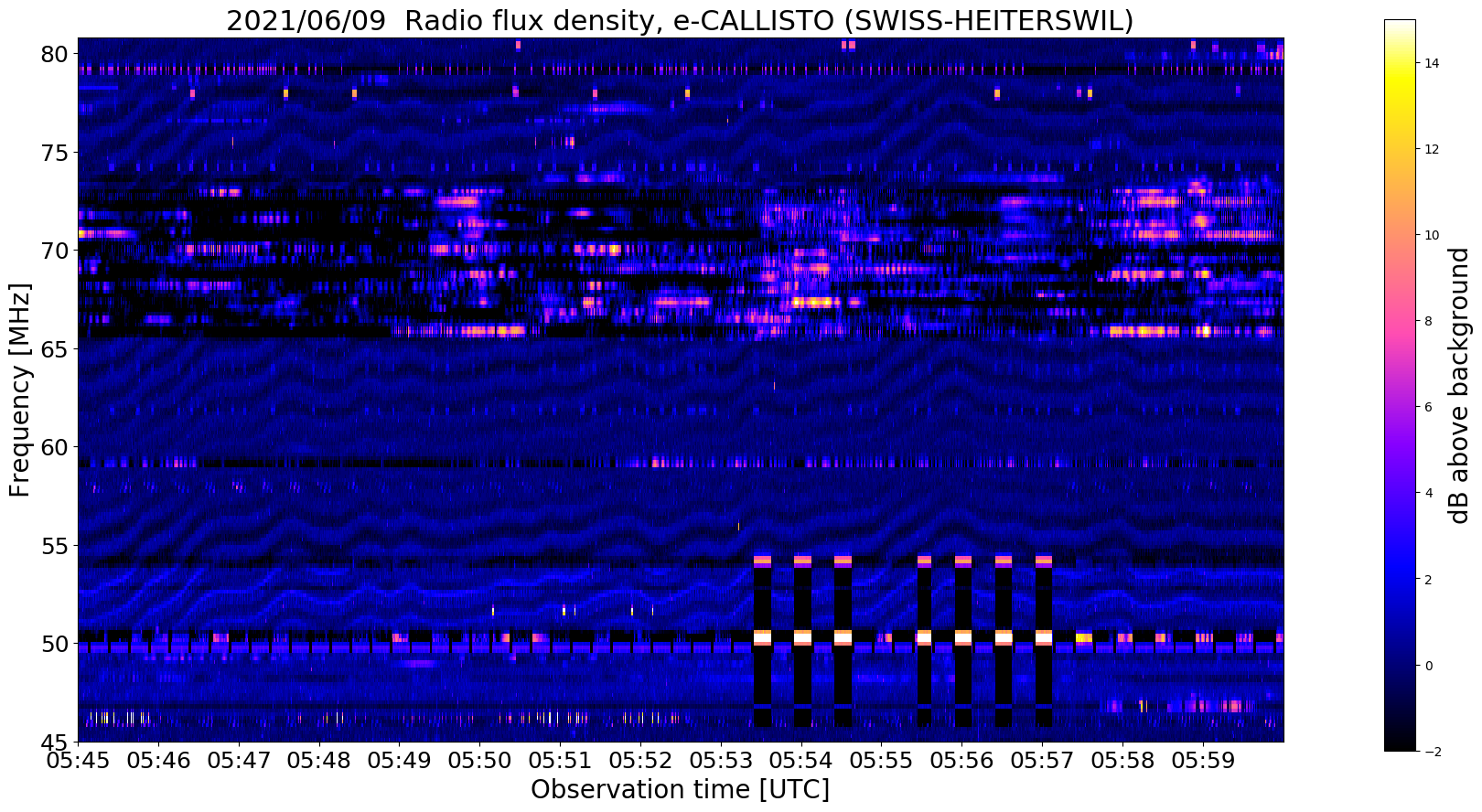Click the 05:51 time tick label

[x=561, y=761]
